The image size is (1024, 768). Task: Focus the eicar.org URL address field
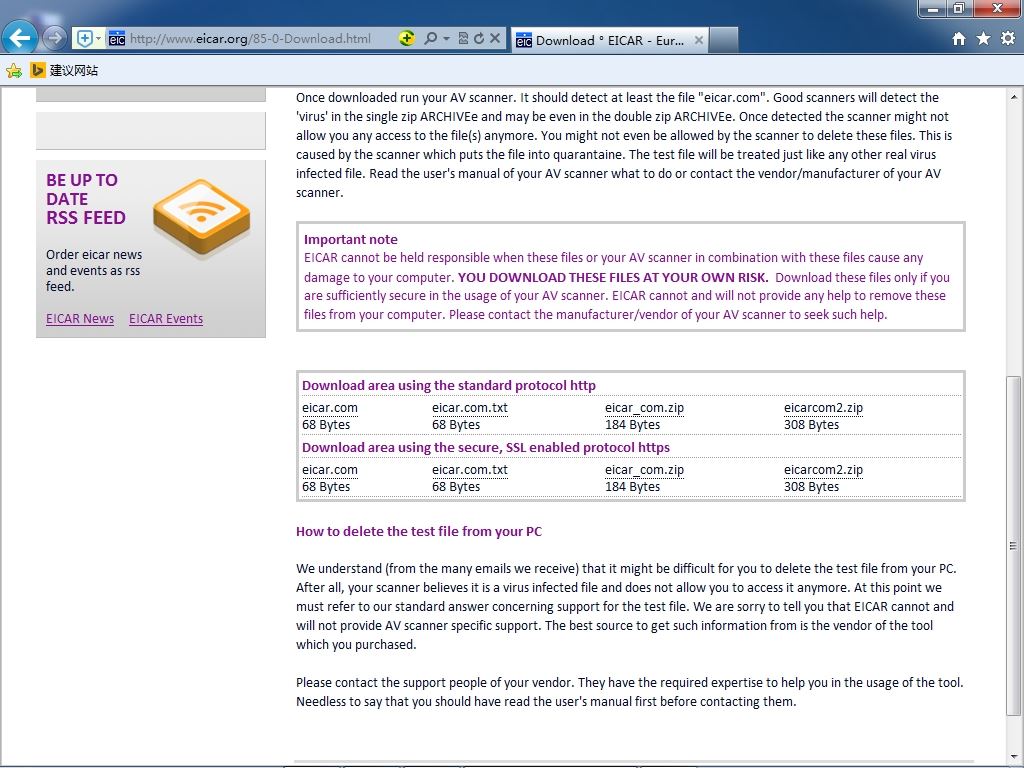pyautogui.click(x=251, y=39)
